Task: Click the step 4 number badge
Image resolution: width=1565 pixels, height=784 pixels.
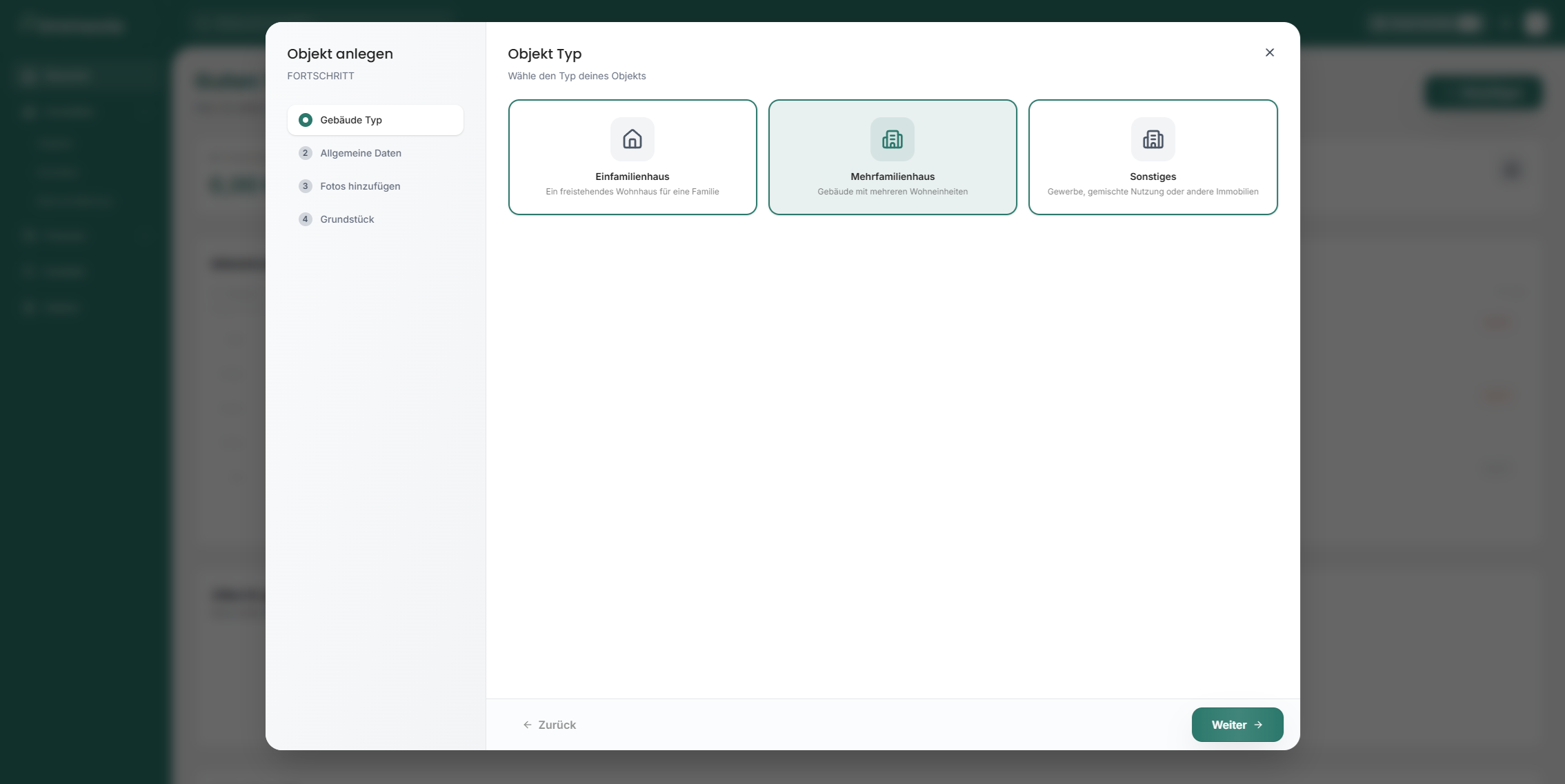Action: [305, 219]
